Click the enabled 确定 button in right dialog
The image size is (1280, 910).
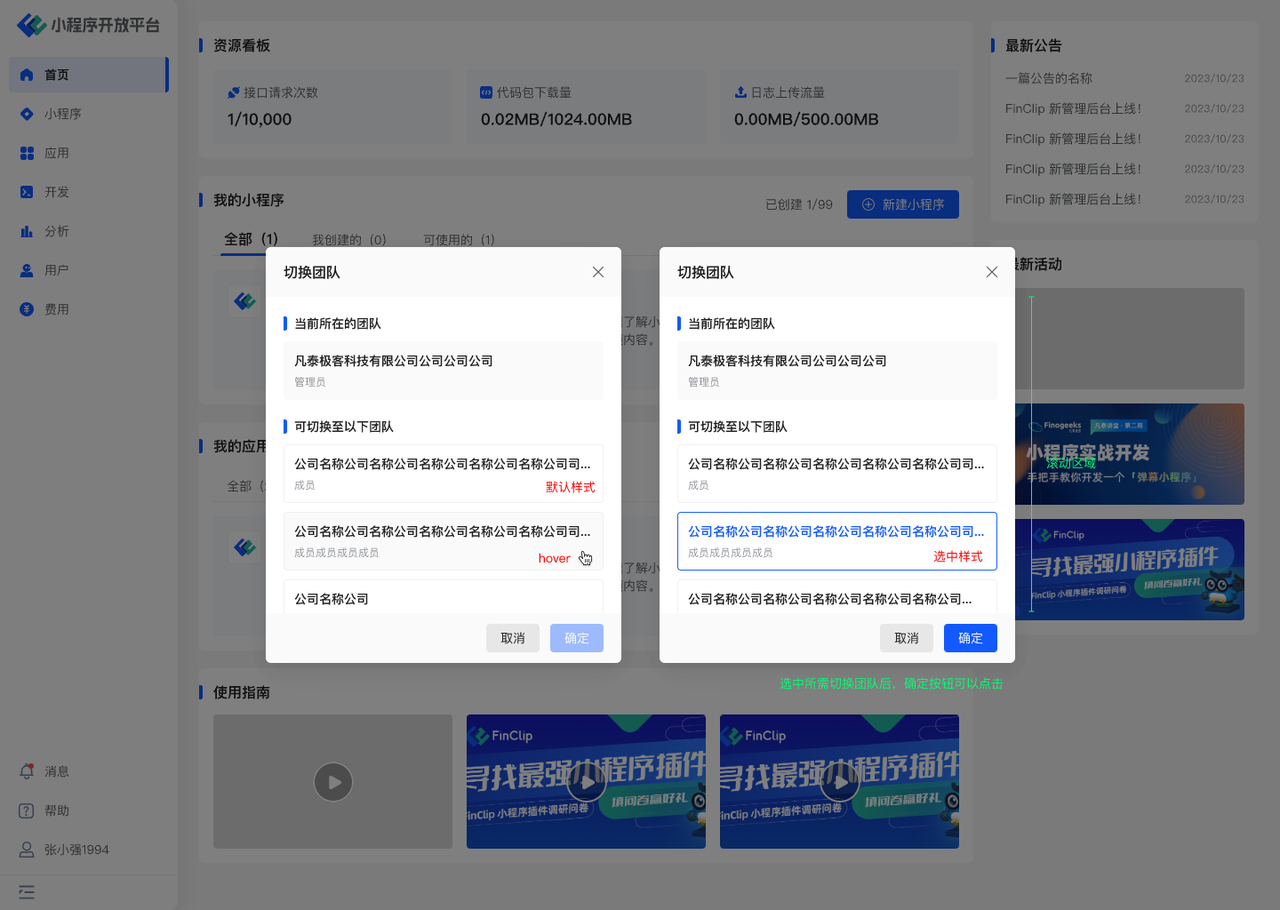970,638
